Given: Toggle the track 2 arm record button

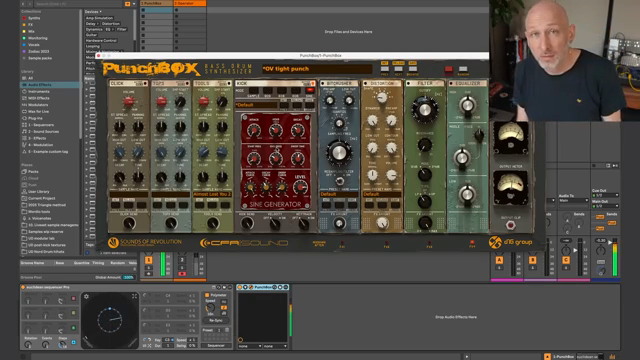Looking at the screenshot, I should click(182, 274).
